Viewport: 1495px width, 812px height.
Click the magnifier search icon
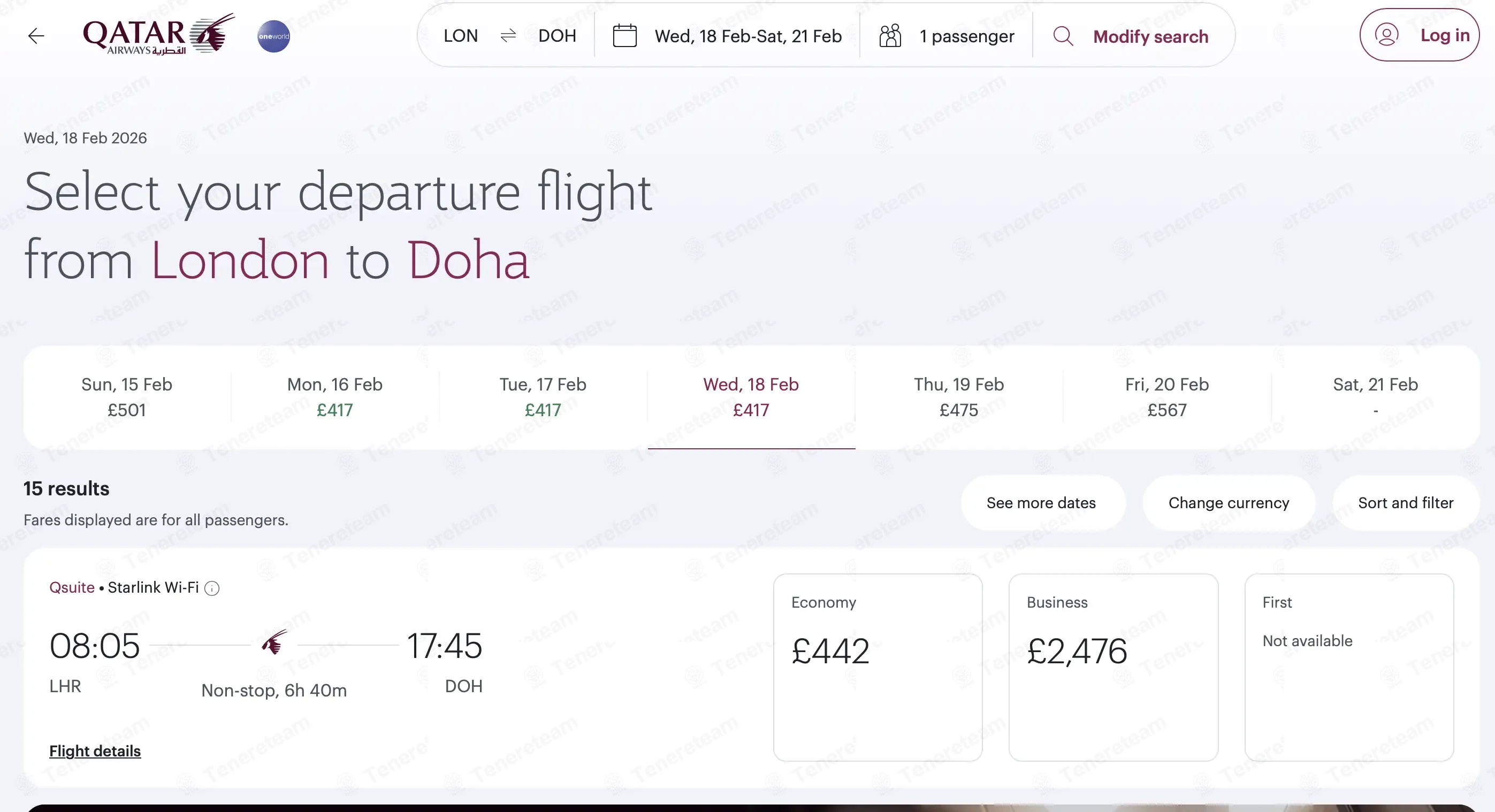coord(1063,36)
